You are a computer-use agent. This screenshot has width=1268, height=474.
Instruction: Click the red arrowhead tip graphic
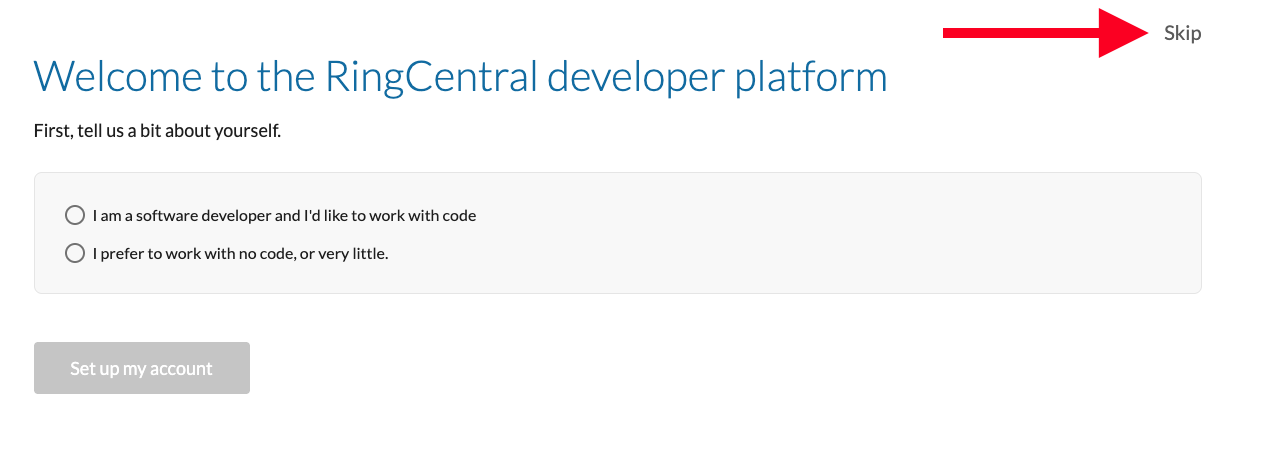(x=1124, y=33)
